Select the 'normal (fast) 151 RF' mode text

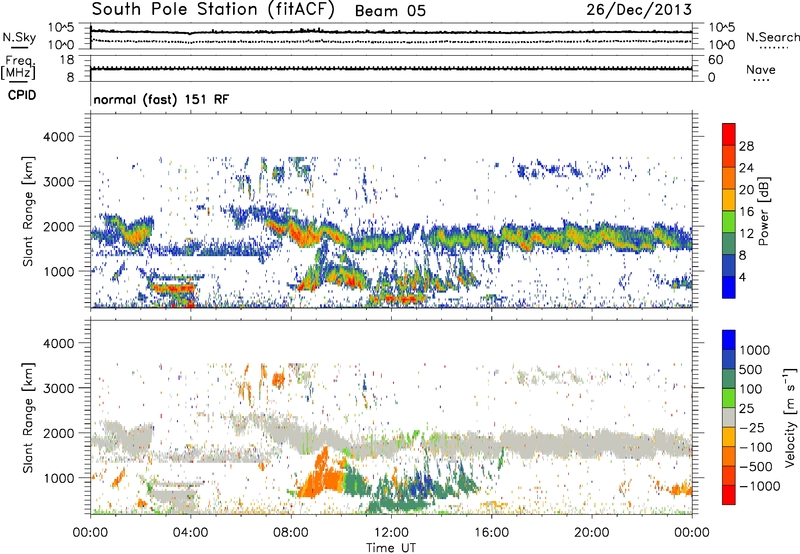(x=161, y=100)
